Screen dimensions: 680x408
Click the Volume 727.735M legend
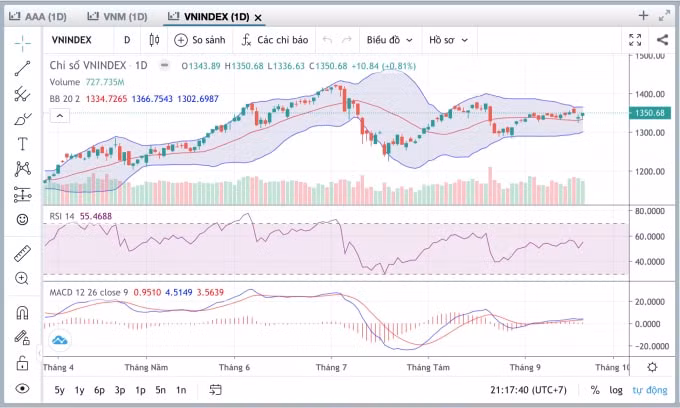(x=87, y=82)
